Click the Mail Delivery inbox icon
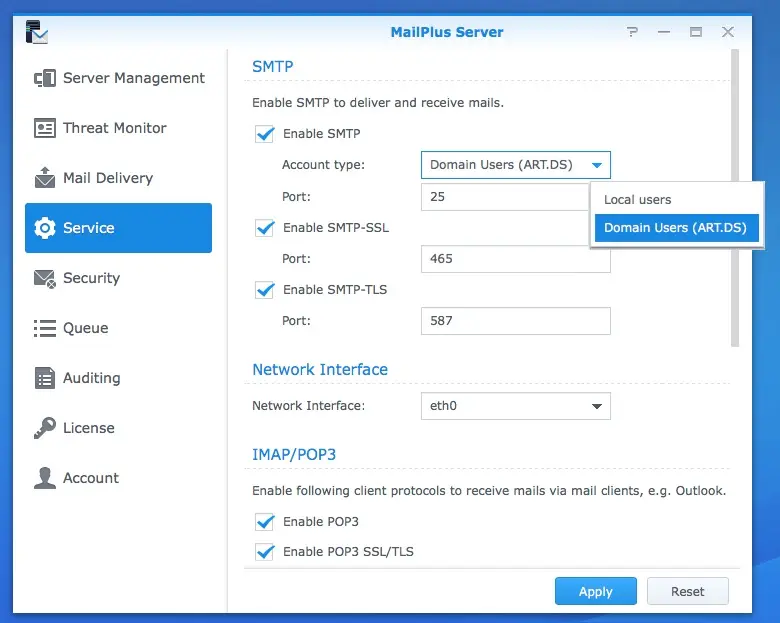This screenshot has width=780, height=623. [x=45, y=178]
